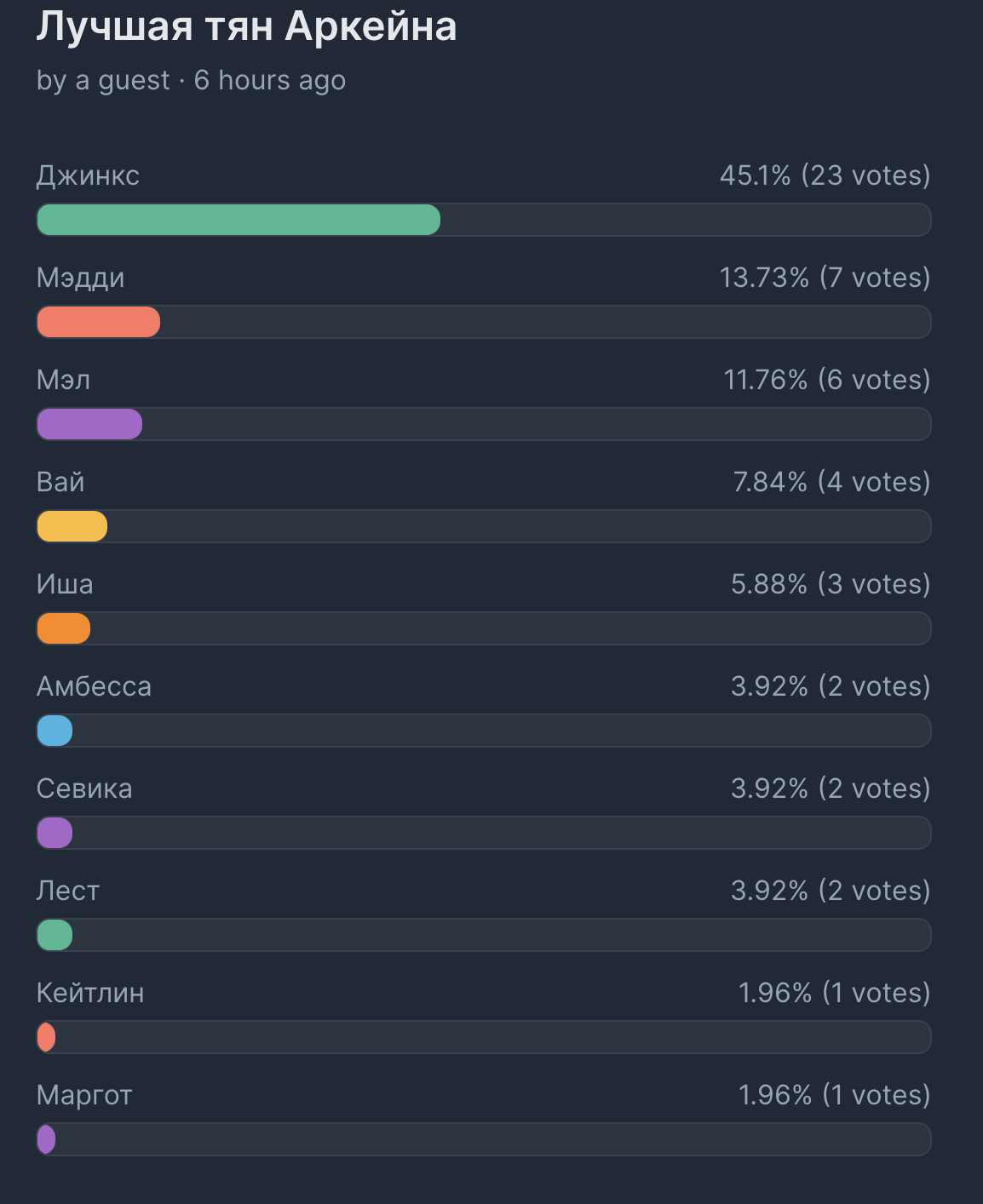Select the poll title Лучшая тян Аркейна

click(x=246, y=26)
